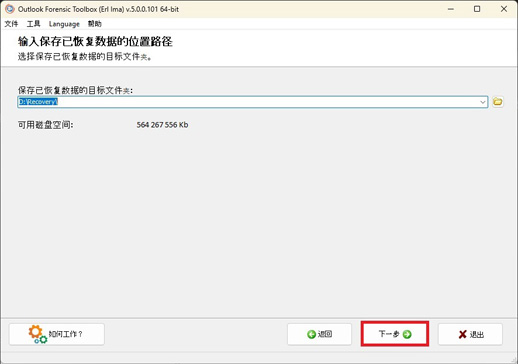
Task: Click the app logo in title bar
Action: pyautogui.click(x=9, y=9)
